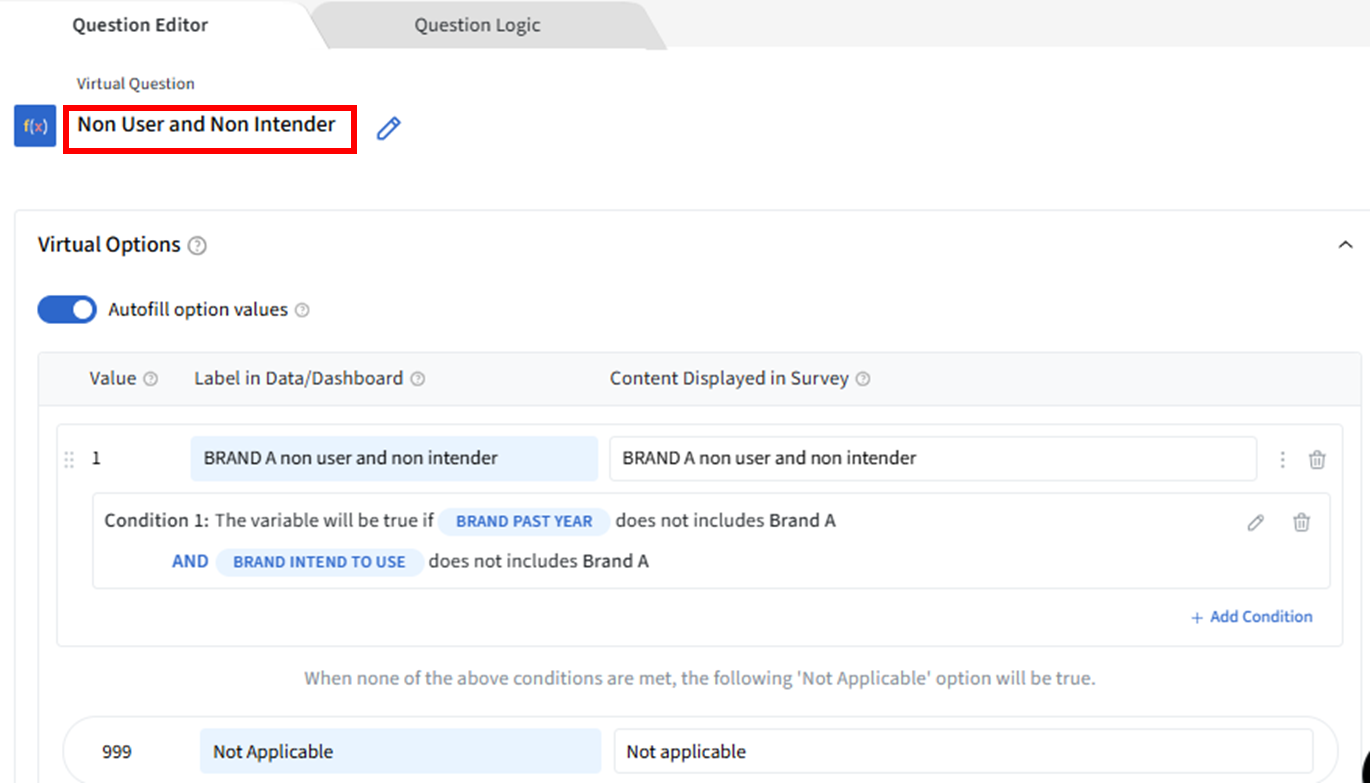
Task: Click the f(x) virtual question icon
Action: coord(35,126)
